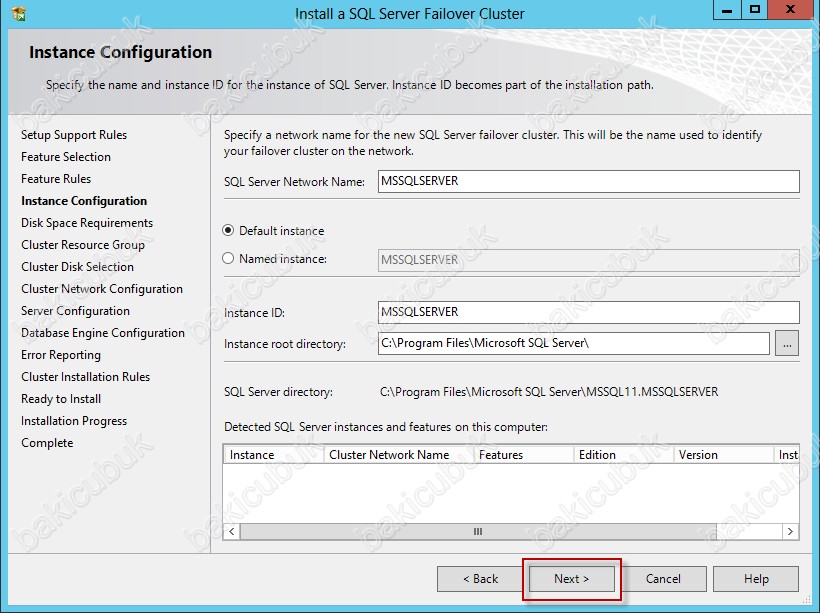
Task: Open the Cluster Installation Rules step
Action: pos(85,377)
